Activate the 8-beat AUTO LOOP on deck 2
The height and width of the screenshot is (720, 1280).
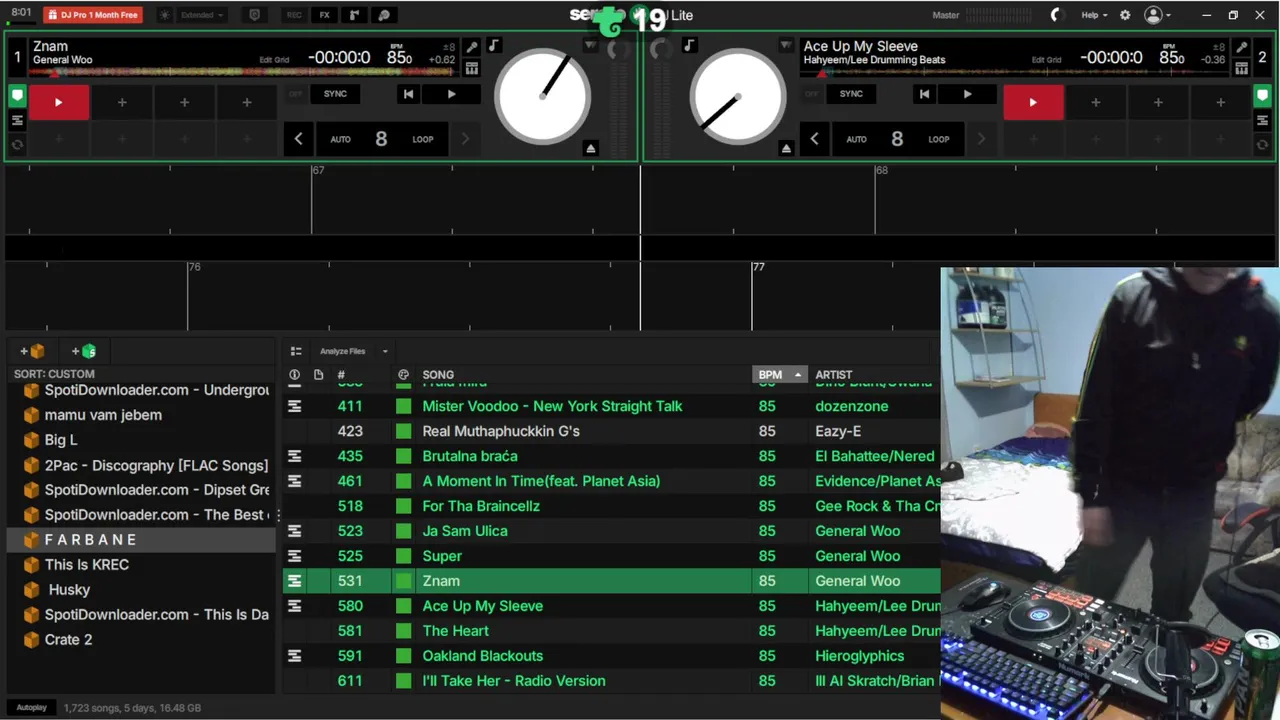click(x=897, y=139)
